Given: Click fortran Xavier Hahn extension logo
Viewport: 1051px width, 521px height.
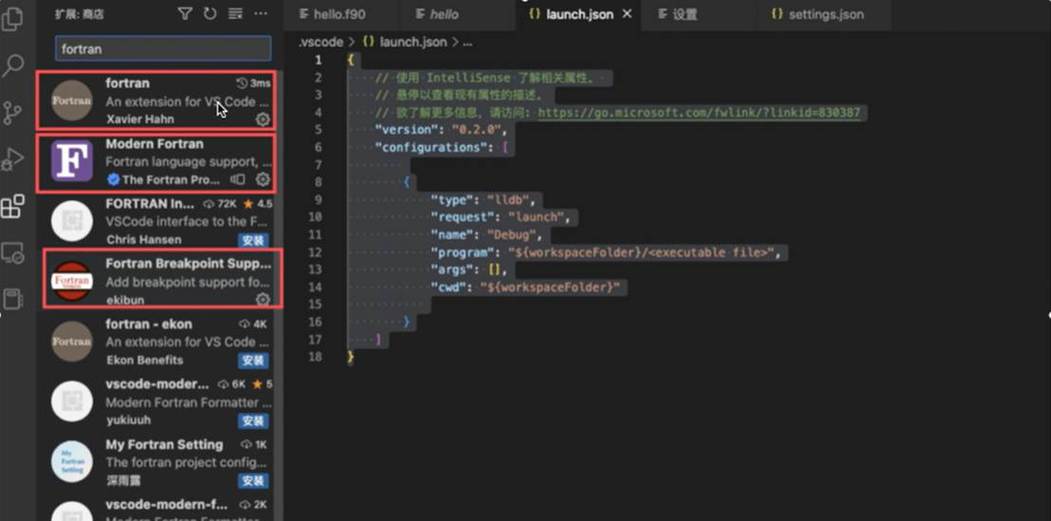Looking at the screenshot, I should click(72, 101).
